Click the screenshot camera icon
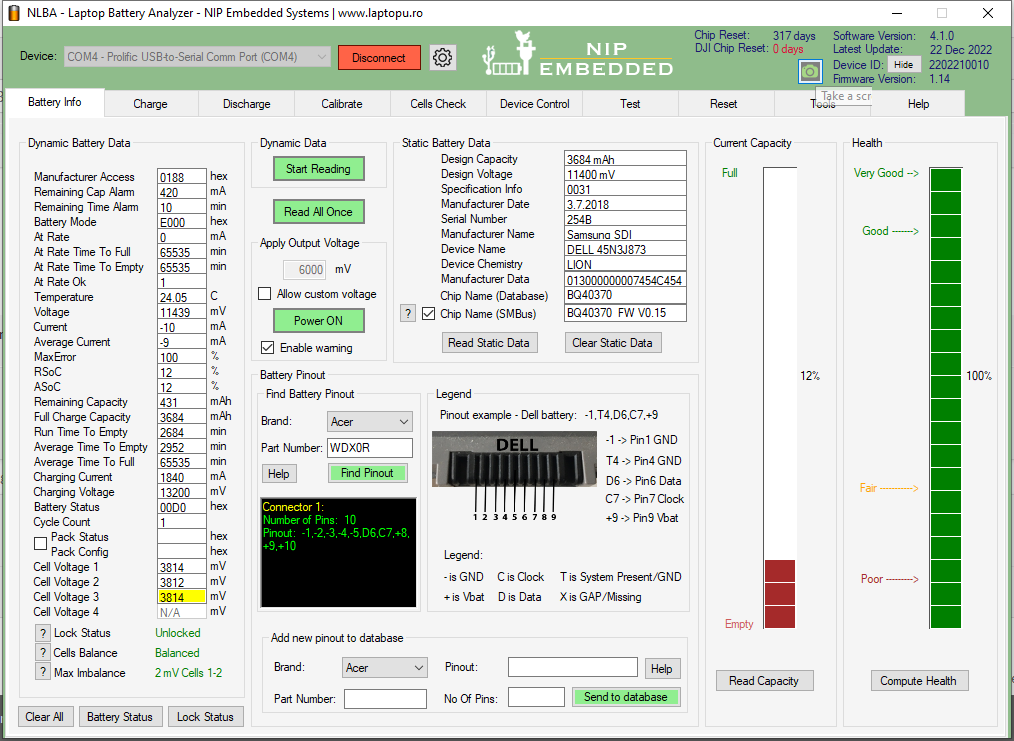The image size is (1014, 741). tap(810, 71)
